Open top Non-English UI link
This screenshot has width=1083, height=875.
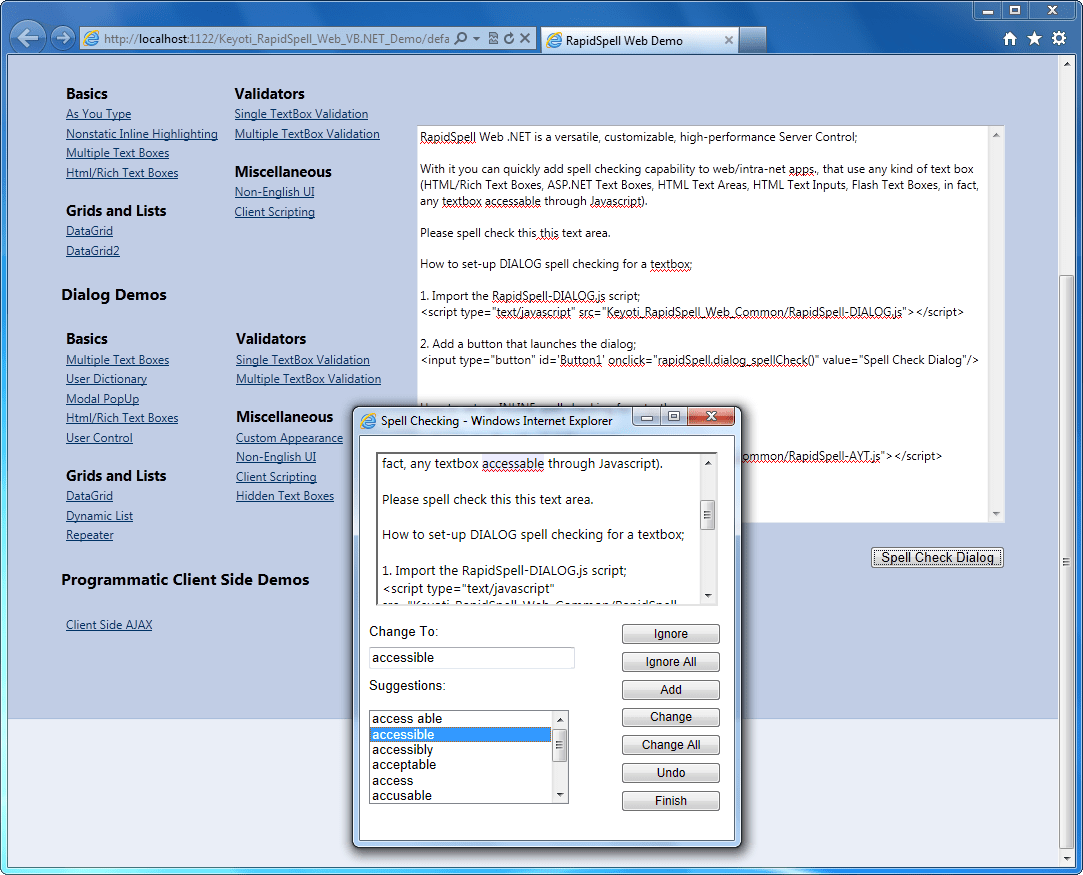pos(274,192)
